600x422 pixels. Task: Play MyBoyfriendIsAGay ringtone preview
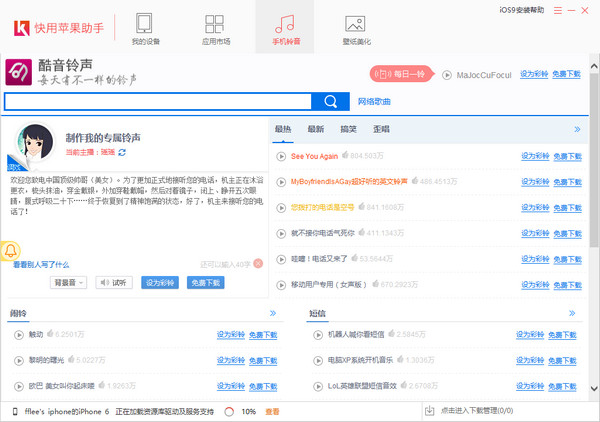tap(282, 182)
